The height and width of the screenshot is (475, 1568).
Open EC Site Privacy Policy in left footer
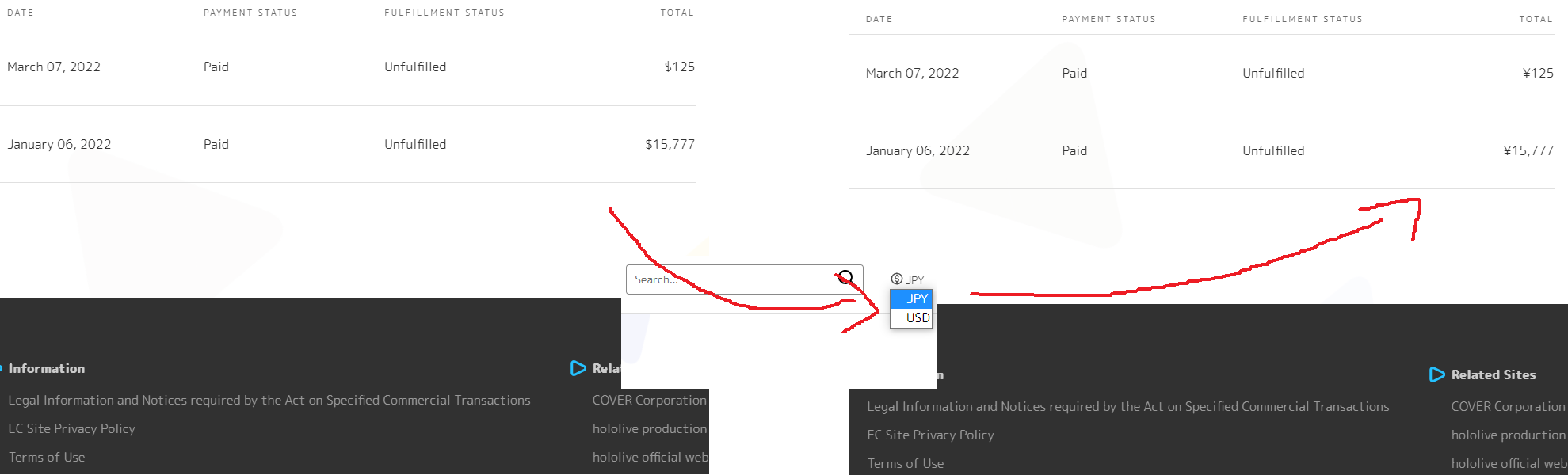71,428
